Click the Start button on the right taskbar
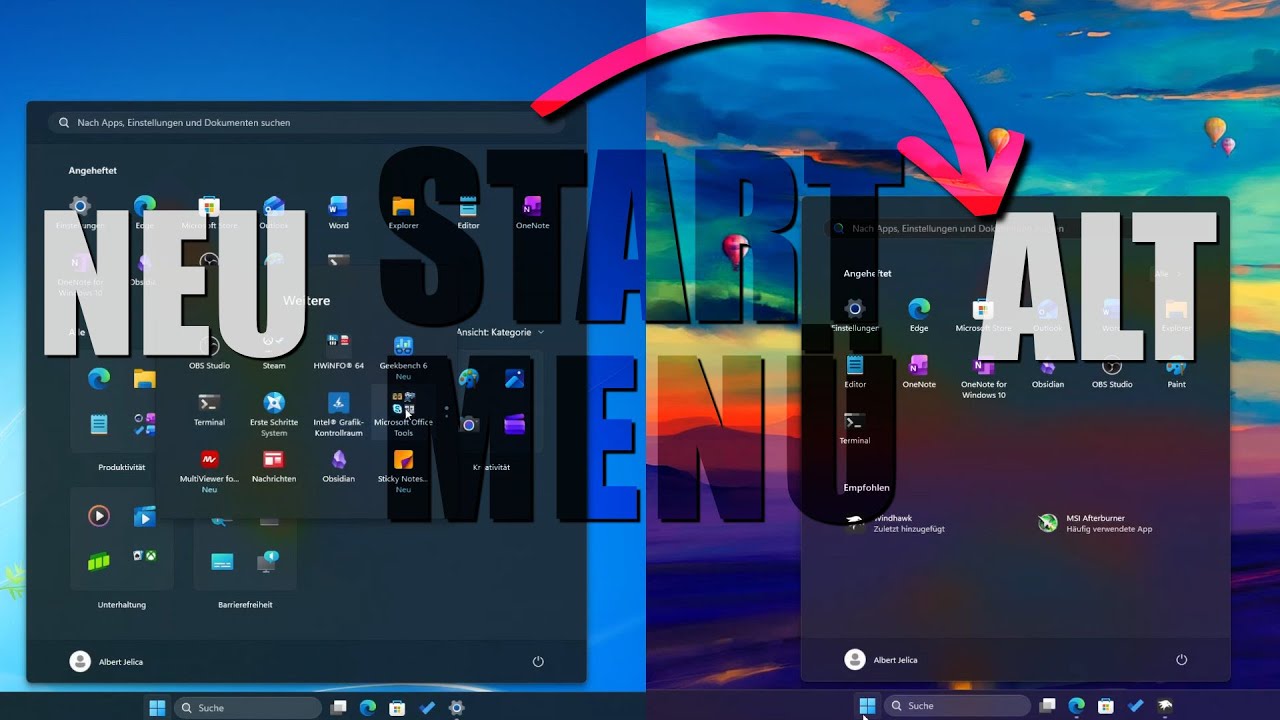 click(867, 706)
